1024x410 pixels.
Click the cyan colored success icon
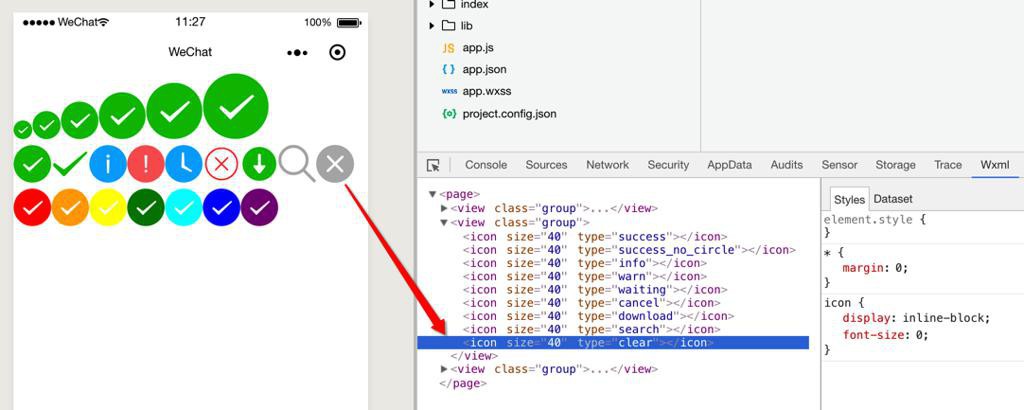point(184,208)
